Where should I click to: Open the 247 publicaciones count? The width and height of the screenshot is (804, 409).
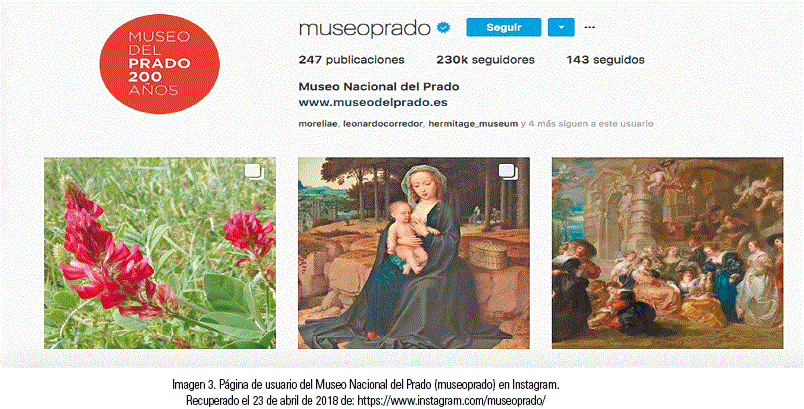(351, 60)
